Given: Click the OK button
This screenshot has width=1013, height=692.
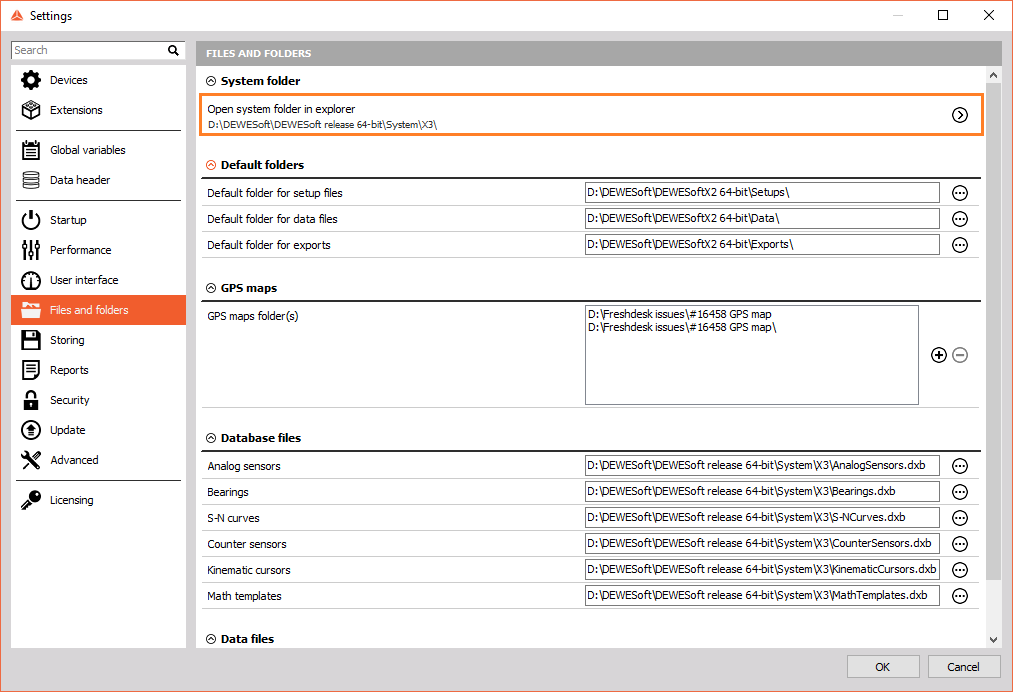Looking at the screenshot, I should pos(883,667).
